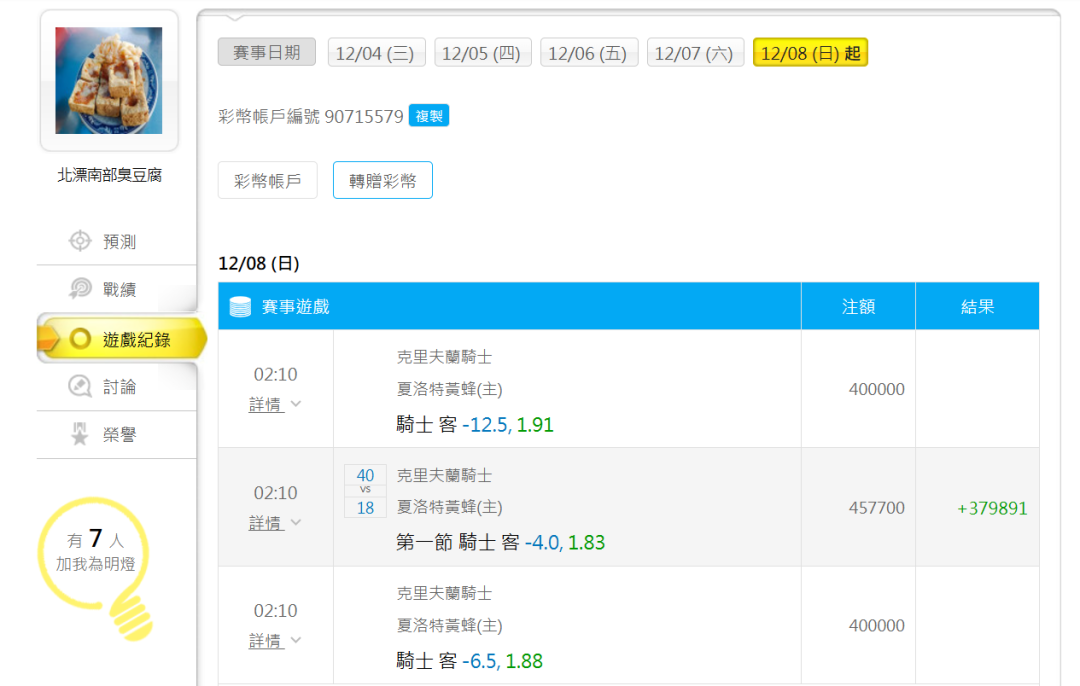Open the 討論 discussion bubble icon

pos(80,386)
